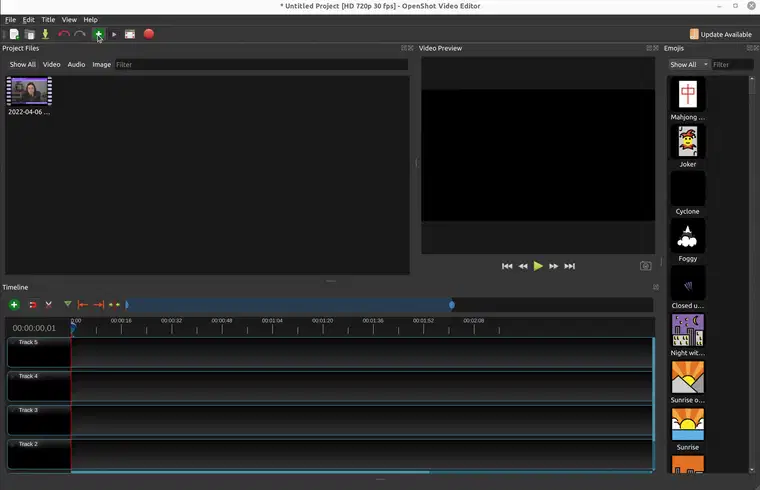Show All project files filter
This screenshot has height=490, width=760.
(x=23, y=64)
